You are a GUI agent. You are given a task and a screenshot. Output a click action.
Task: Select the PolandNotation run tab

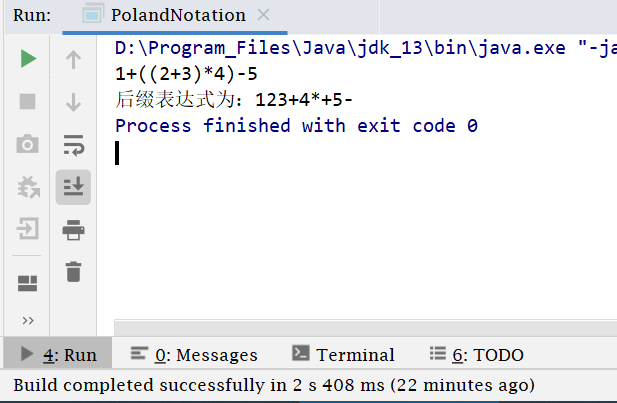[x=175, y=15]
